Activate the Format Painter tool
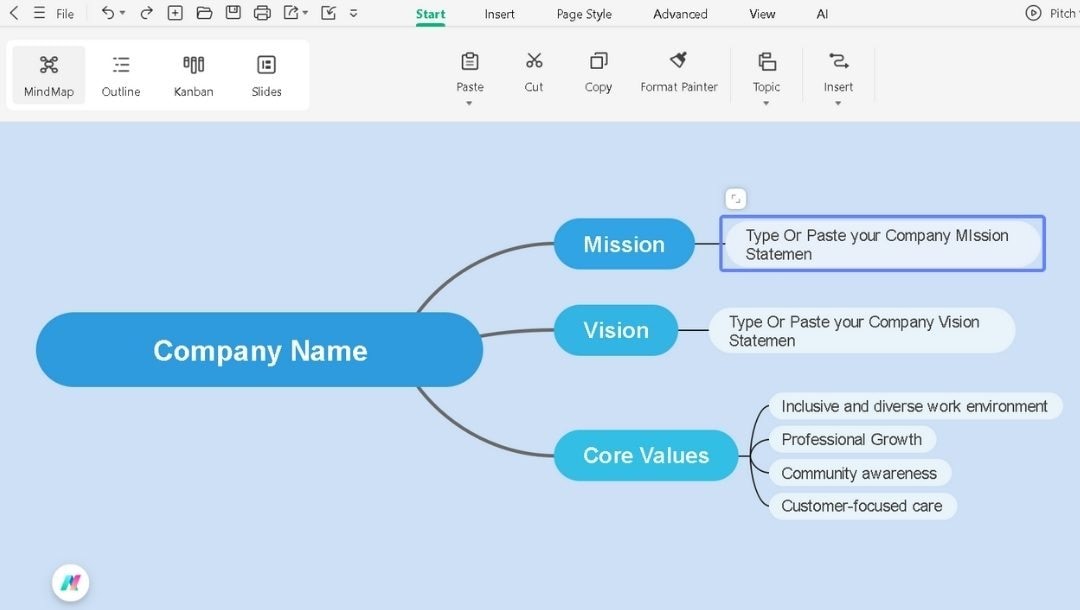The width and height of the screenshot is (1080, 610). point(678,72)
